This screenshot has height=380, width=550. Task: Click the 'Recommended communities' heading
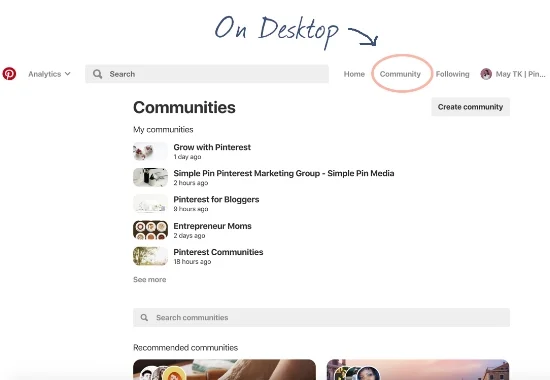point(186,348)
